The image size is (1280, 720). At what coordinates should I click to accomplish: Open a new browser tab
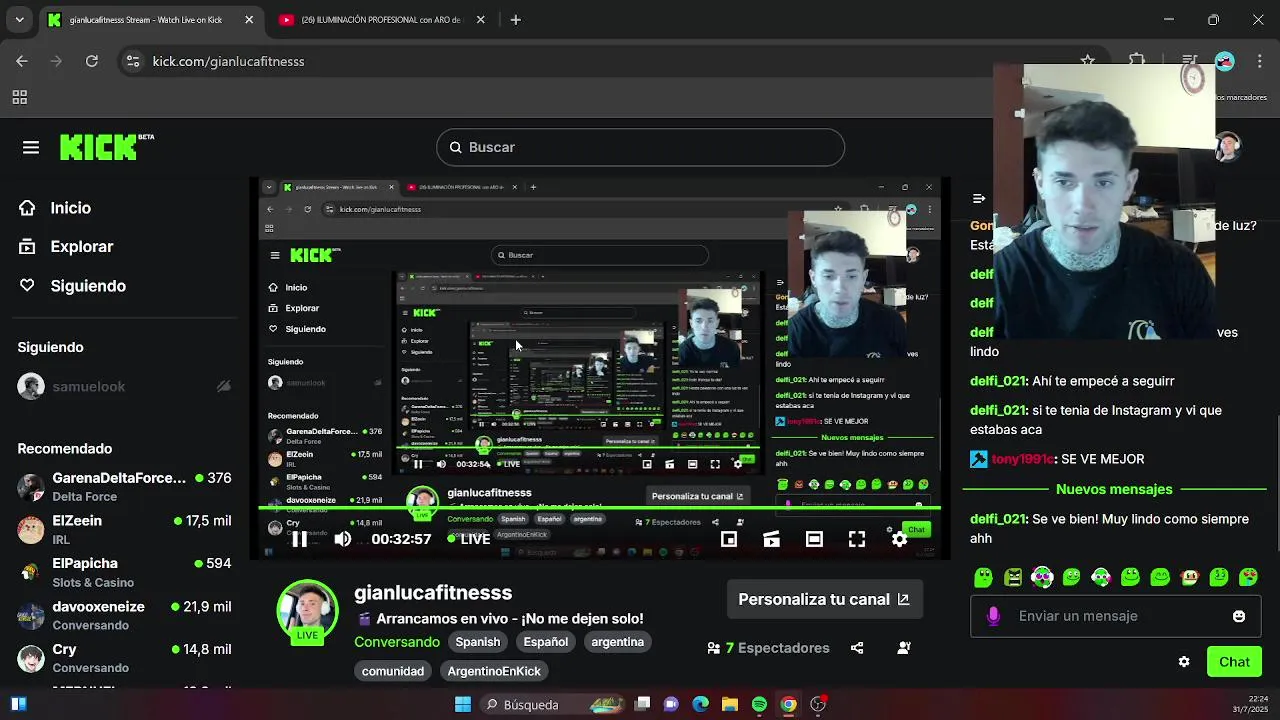click(515, 20)
